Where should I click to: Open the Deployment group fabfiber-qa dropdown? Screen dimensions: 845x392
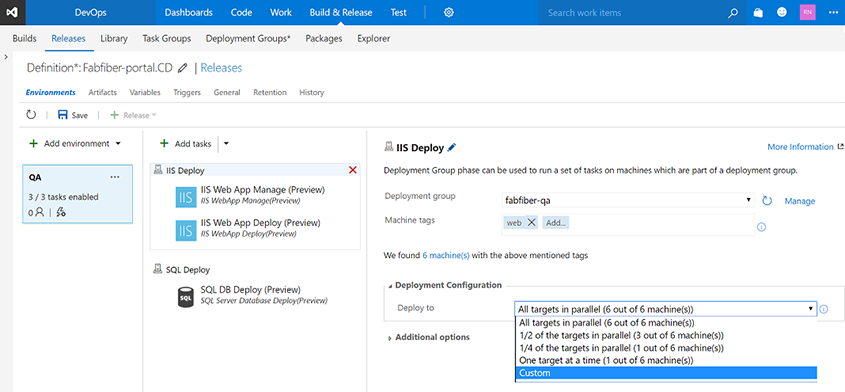(x=627, y=201)
